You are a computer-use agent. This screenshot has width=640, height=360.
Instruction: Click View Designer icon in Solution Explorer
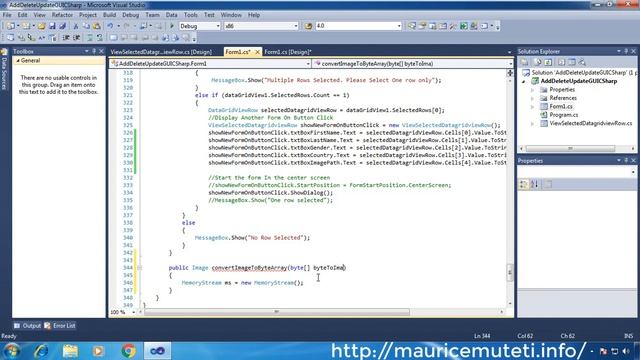pyautogui.click(x=572, y=62)
